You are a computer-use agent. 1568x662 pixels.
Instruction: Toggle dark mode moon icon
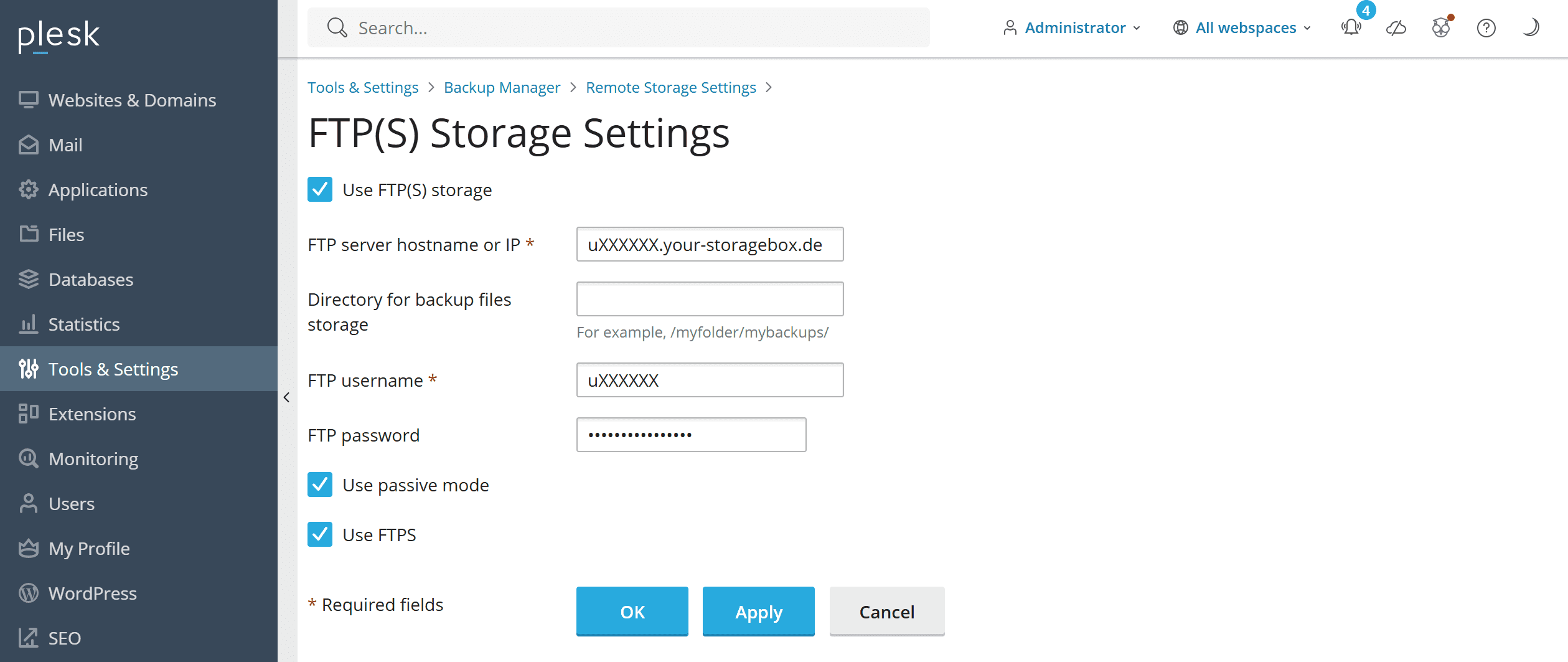[1531, 28]
